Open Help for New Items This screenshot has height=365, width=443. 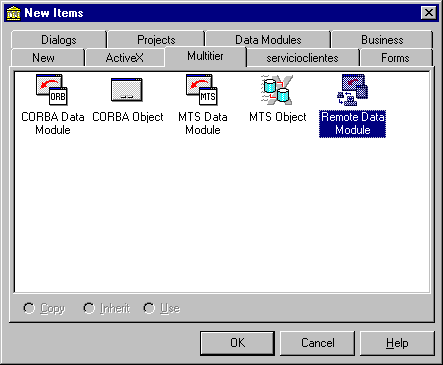(x=397, y=343)
